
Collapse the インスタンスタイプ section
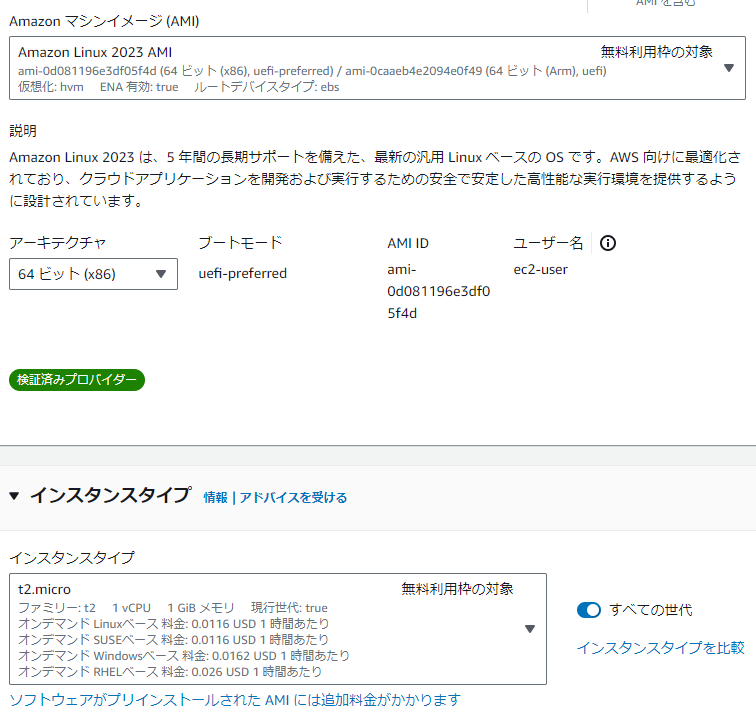pos(14,496)
